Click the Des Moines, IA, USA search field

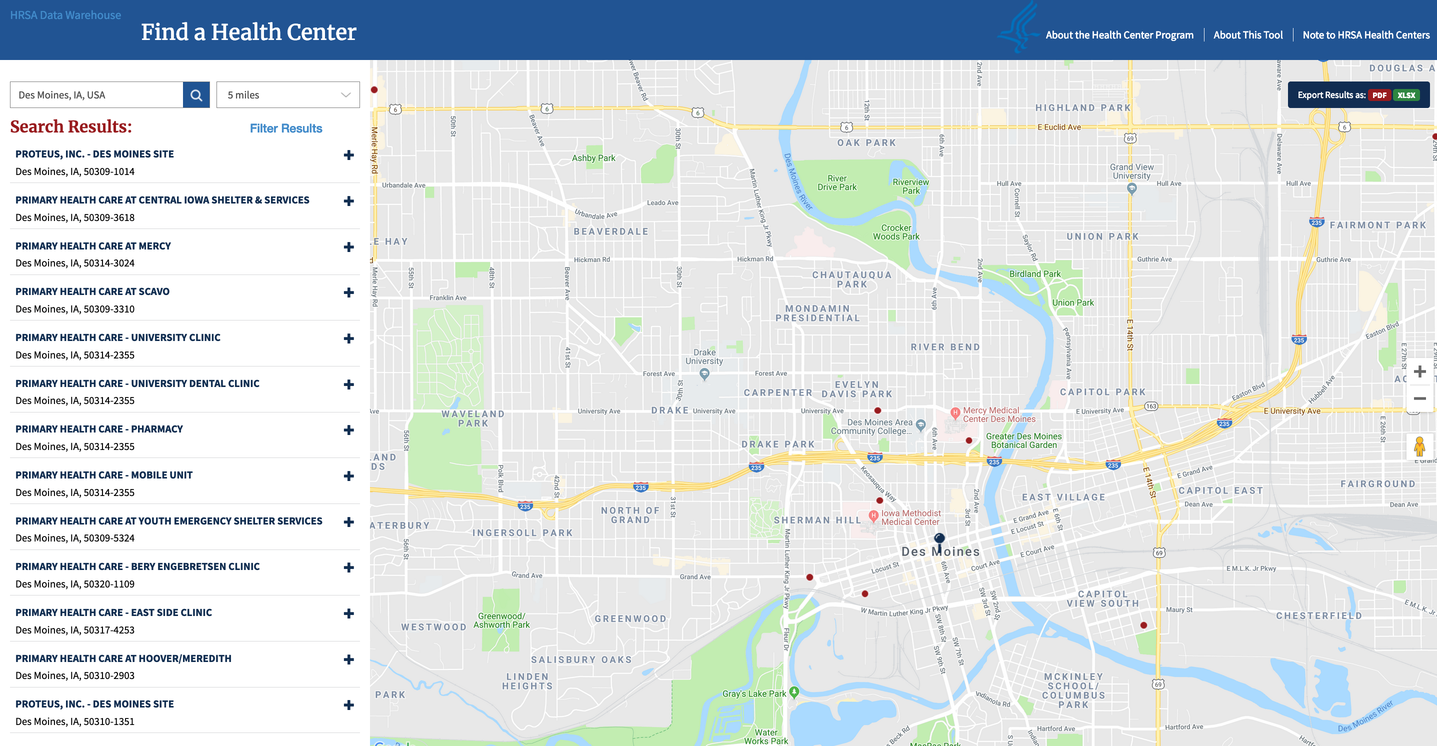coord(96,95)
